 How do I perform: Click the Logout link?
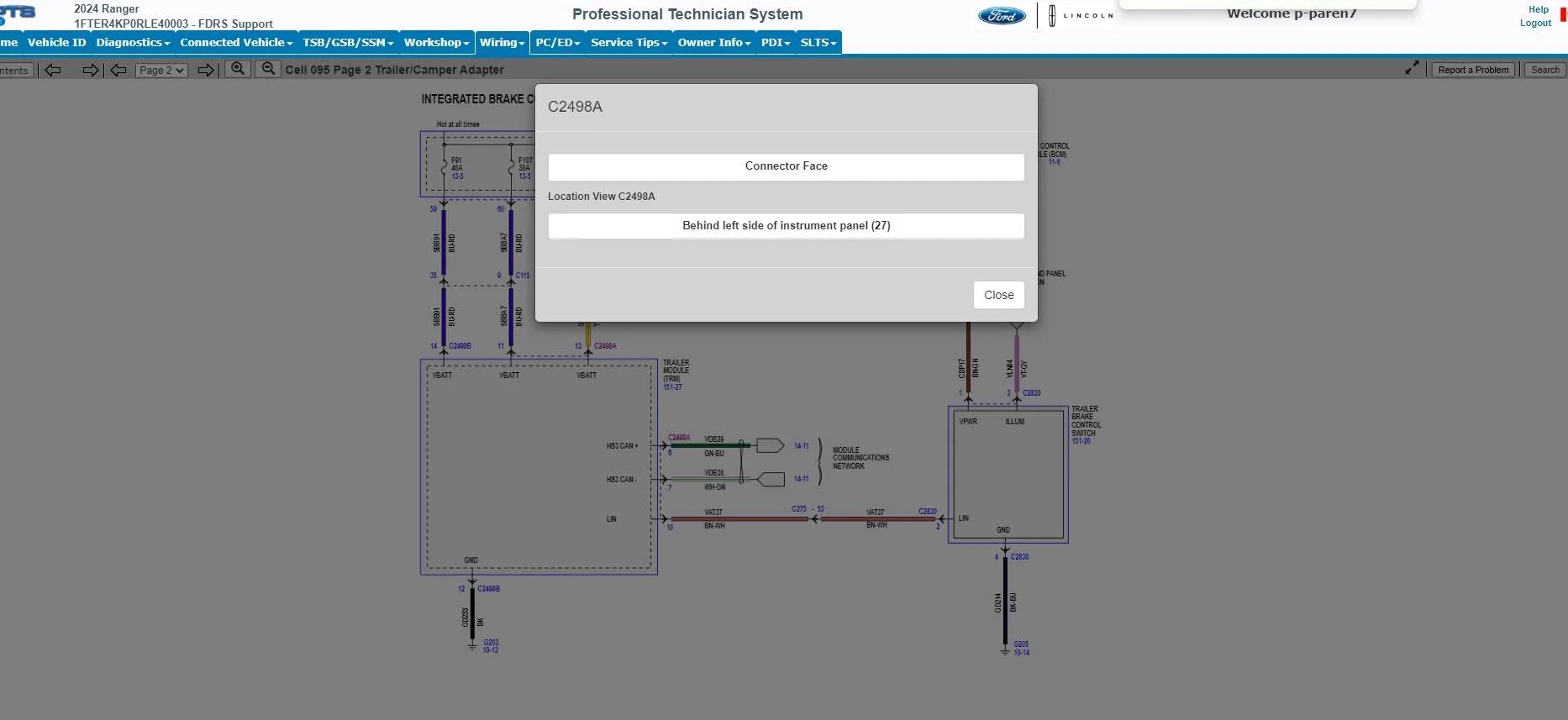coord(1535,23)
